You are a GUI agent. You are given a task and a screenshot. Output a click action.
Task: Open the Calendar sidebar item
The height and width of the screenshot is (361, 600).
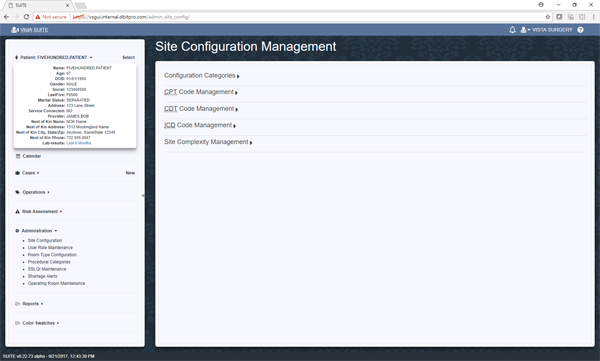click(x=31, y=156)
